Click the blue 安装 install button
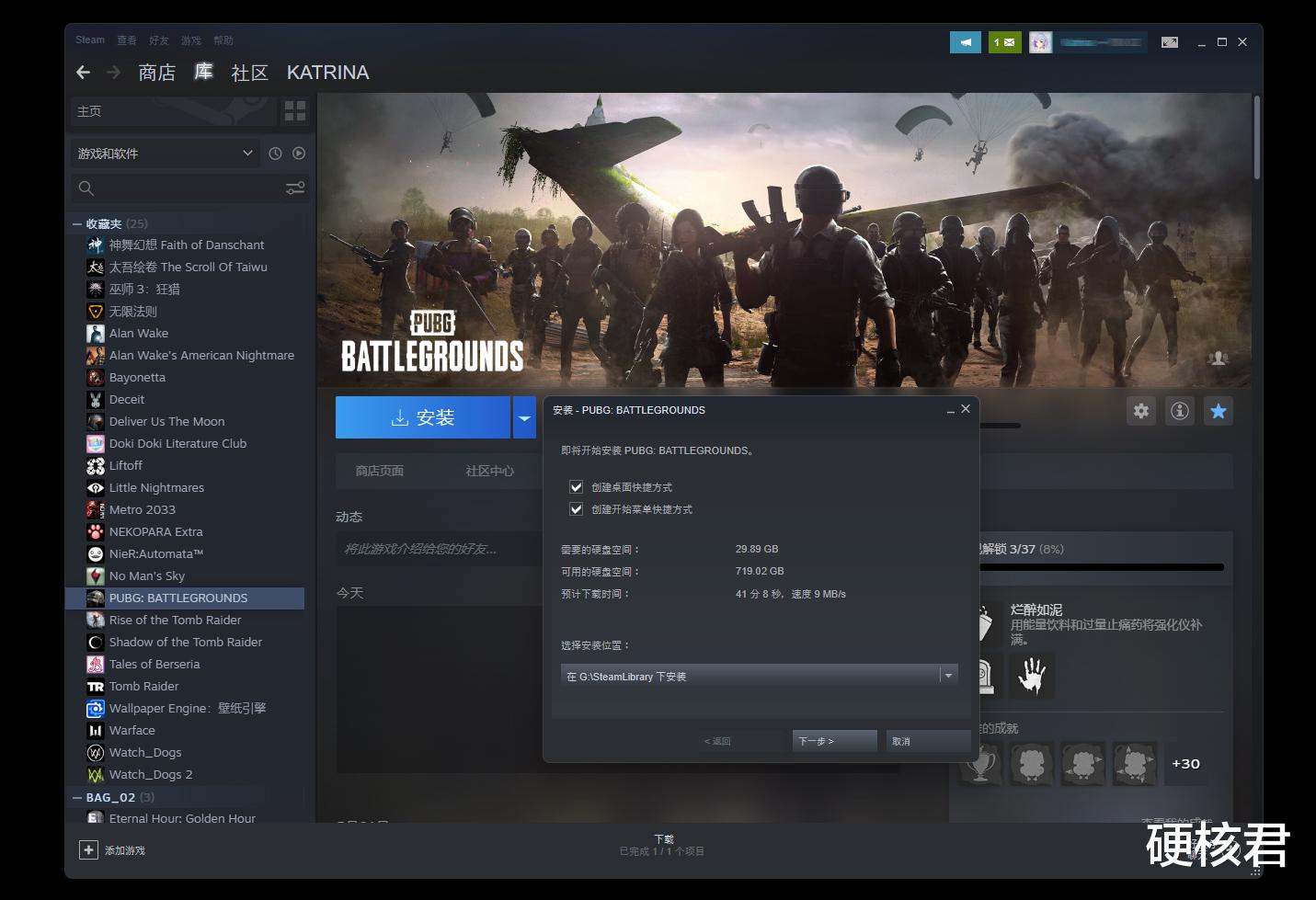The width and height of the screenshot is (1316, 900). (x=423, y=418)
